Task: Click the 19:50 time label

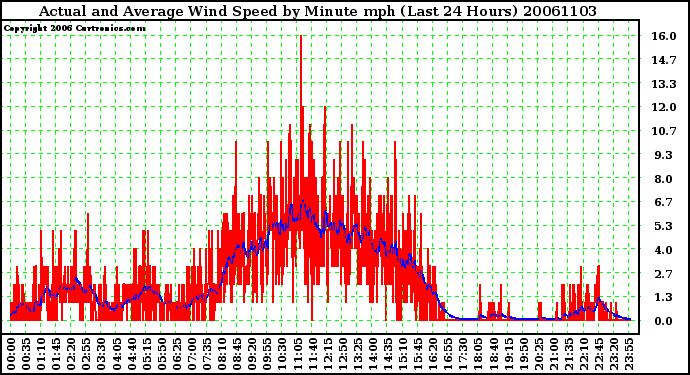Action: click(524, 354)
